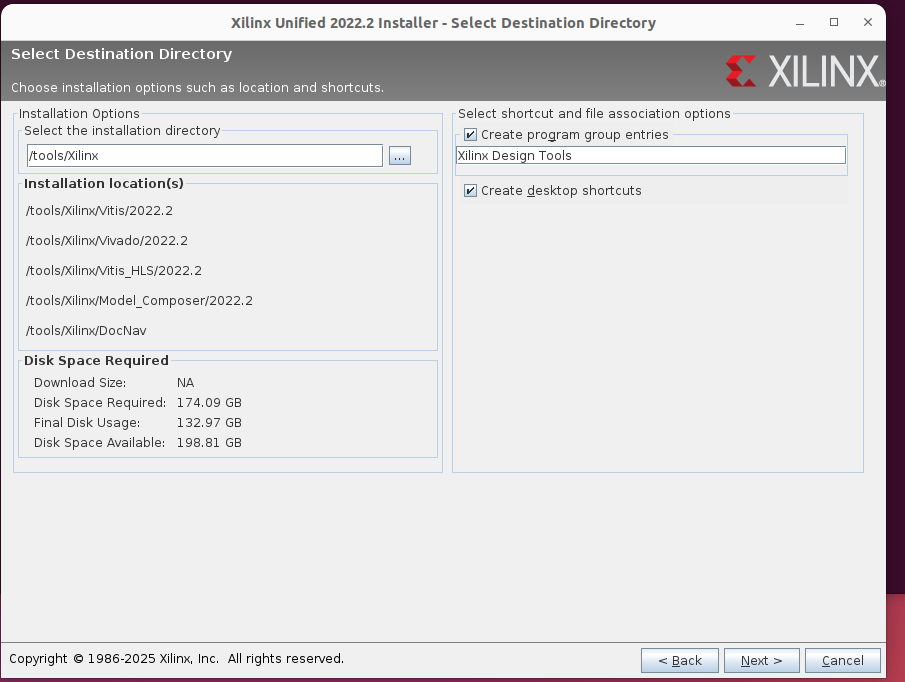Select the /tools/Xilinx/DocNav location text
Image resolution: width=905 pixels, height=682 pixels.
point(86,331)
